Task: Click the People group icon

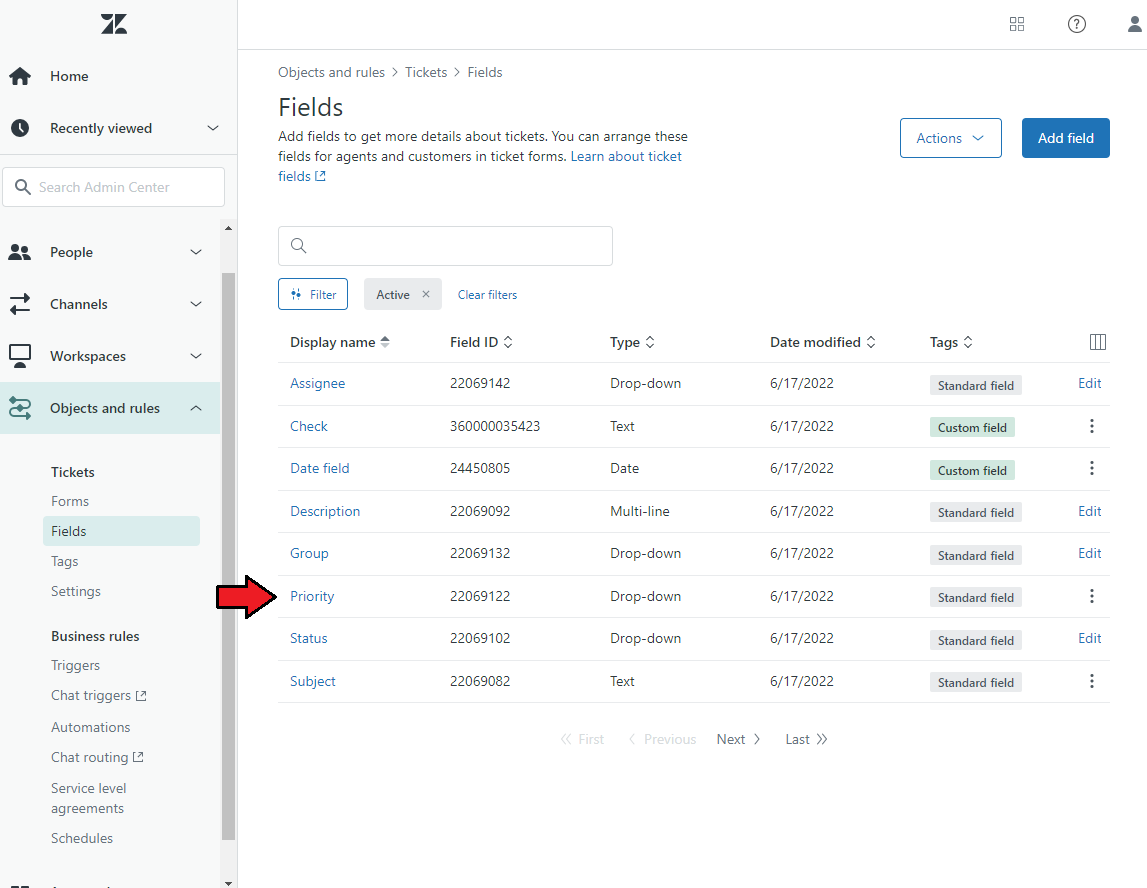Action: [20, 252]
